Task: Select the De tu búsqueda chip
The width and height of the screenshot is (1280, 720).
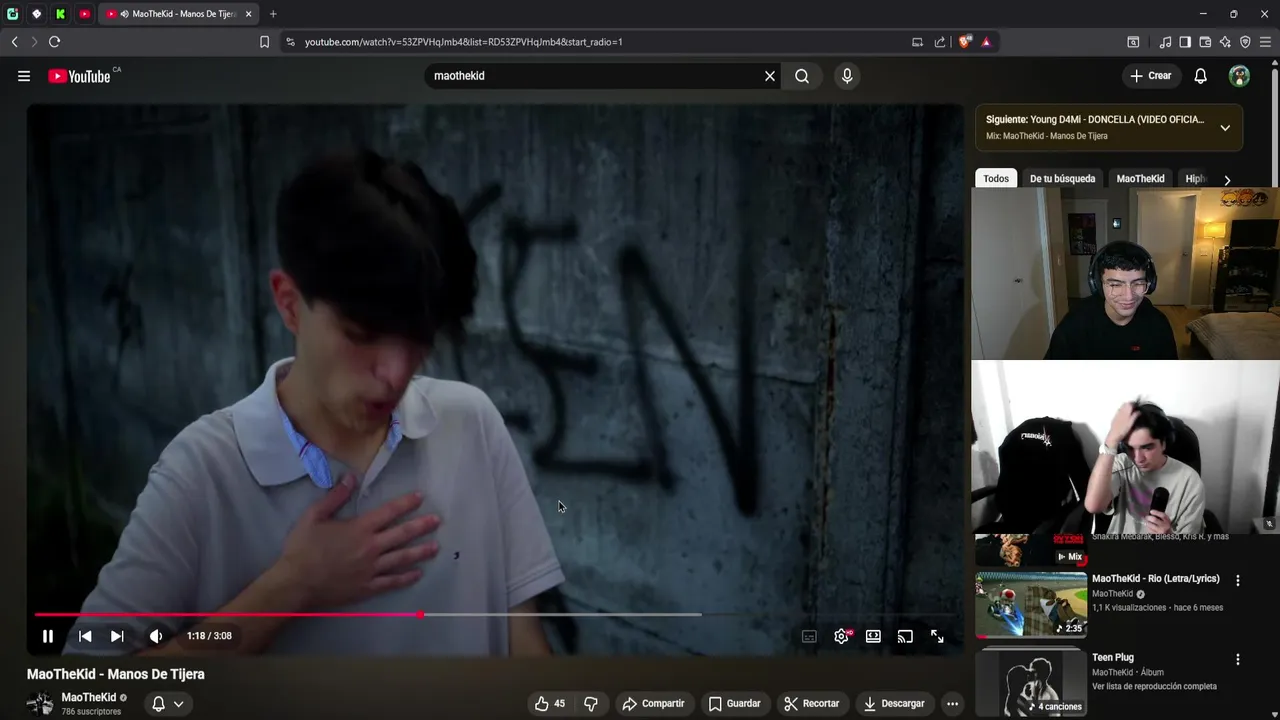Action: click(x=1062, y=179)
